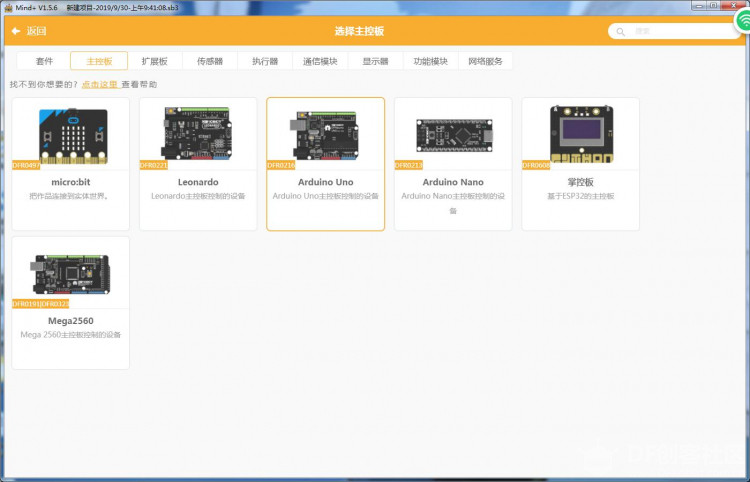Switch to the 执行器 tab
The height and width of the screenshot is (482, 750).
click(x=265, y=61)
